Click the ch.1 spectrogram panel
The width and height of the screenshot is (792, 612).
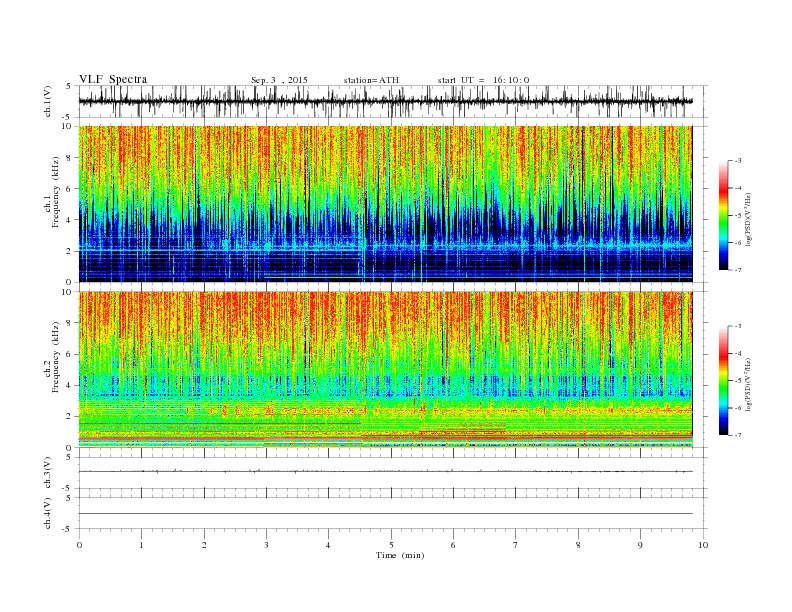click(385, 204)
